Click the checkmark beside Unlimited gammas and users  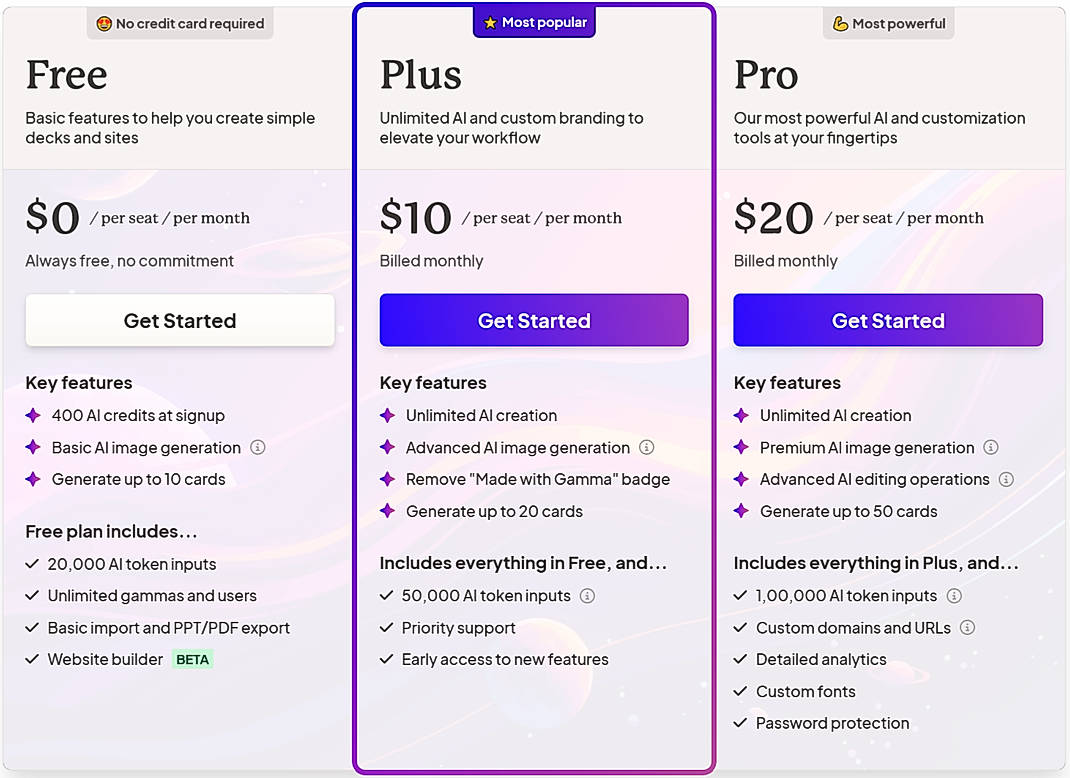[x=31, y=595]
